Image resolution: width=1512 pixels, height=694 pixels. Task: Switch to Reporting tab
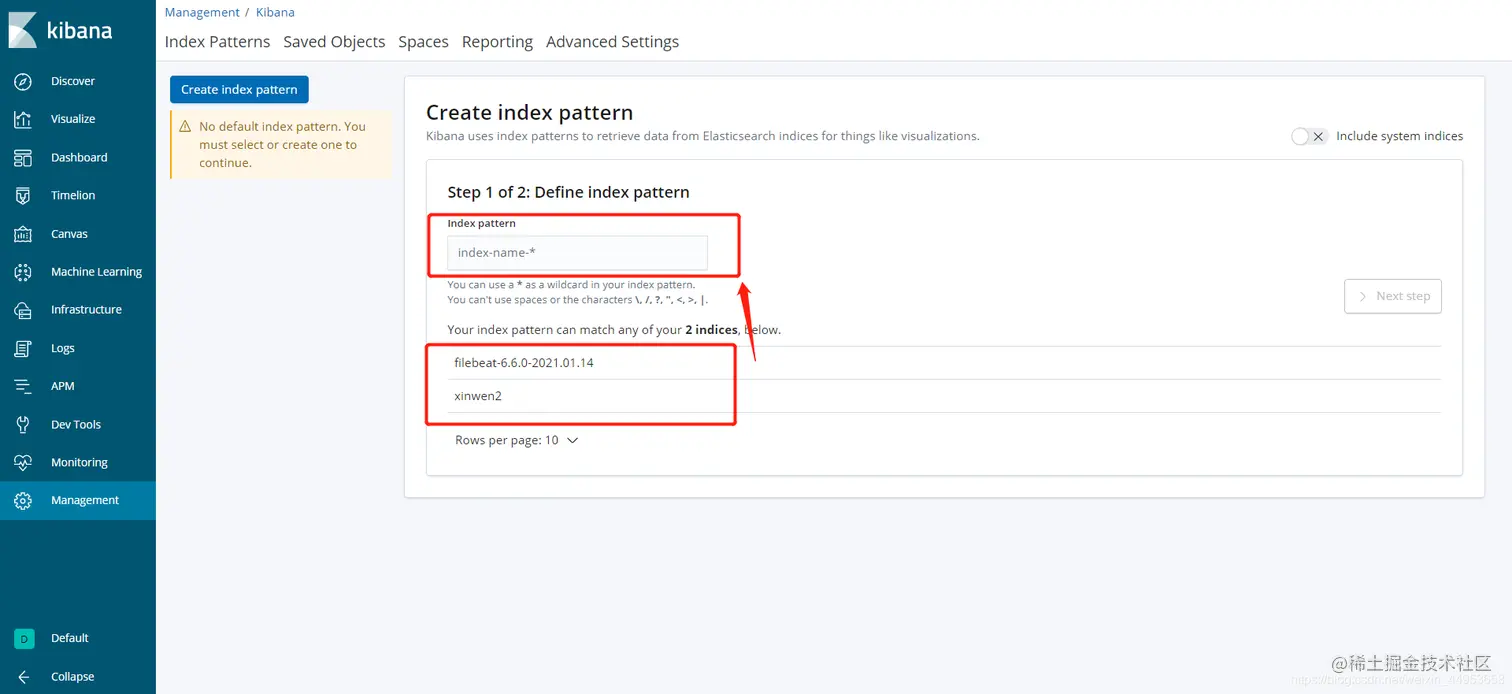tap(497, 42)
